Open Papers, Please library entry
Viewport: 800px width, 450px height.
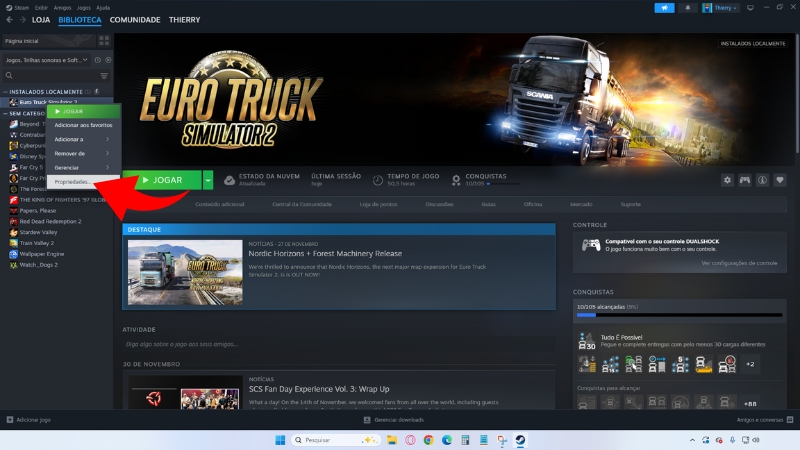38,211
